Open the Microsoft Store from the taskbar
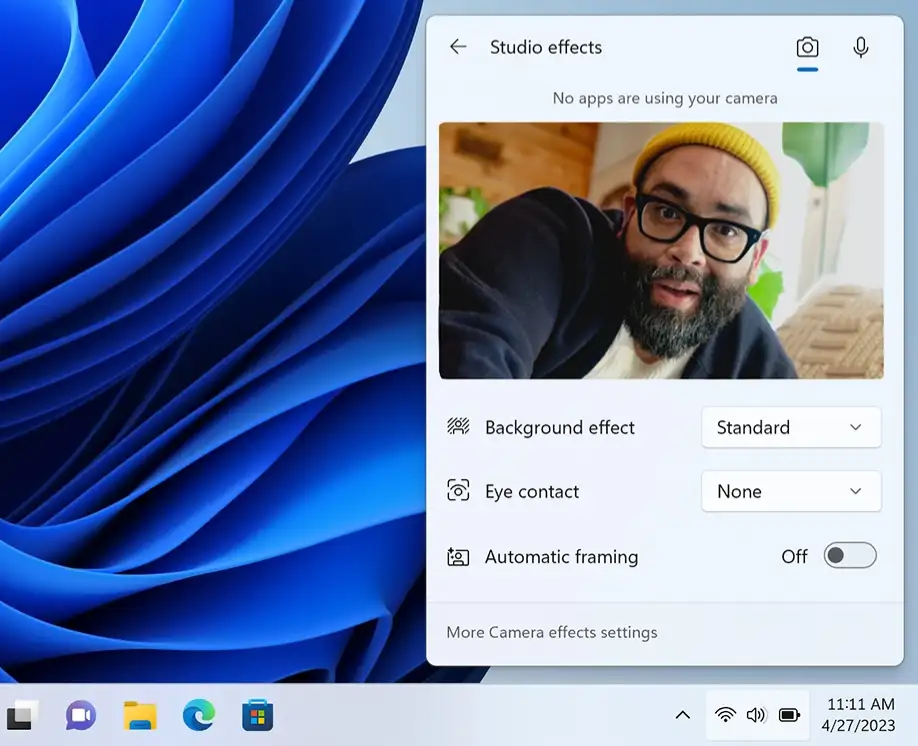The image size is (918, 746). point(257,715)
